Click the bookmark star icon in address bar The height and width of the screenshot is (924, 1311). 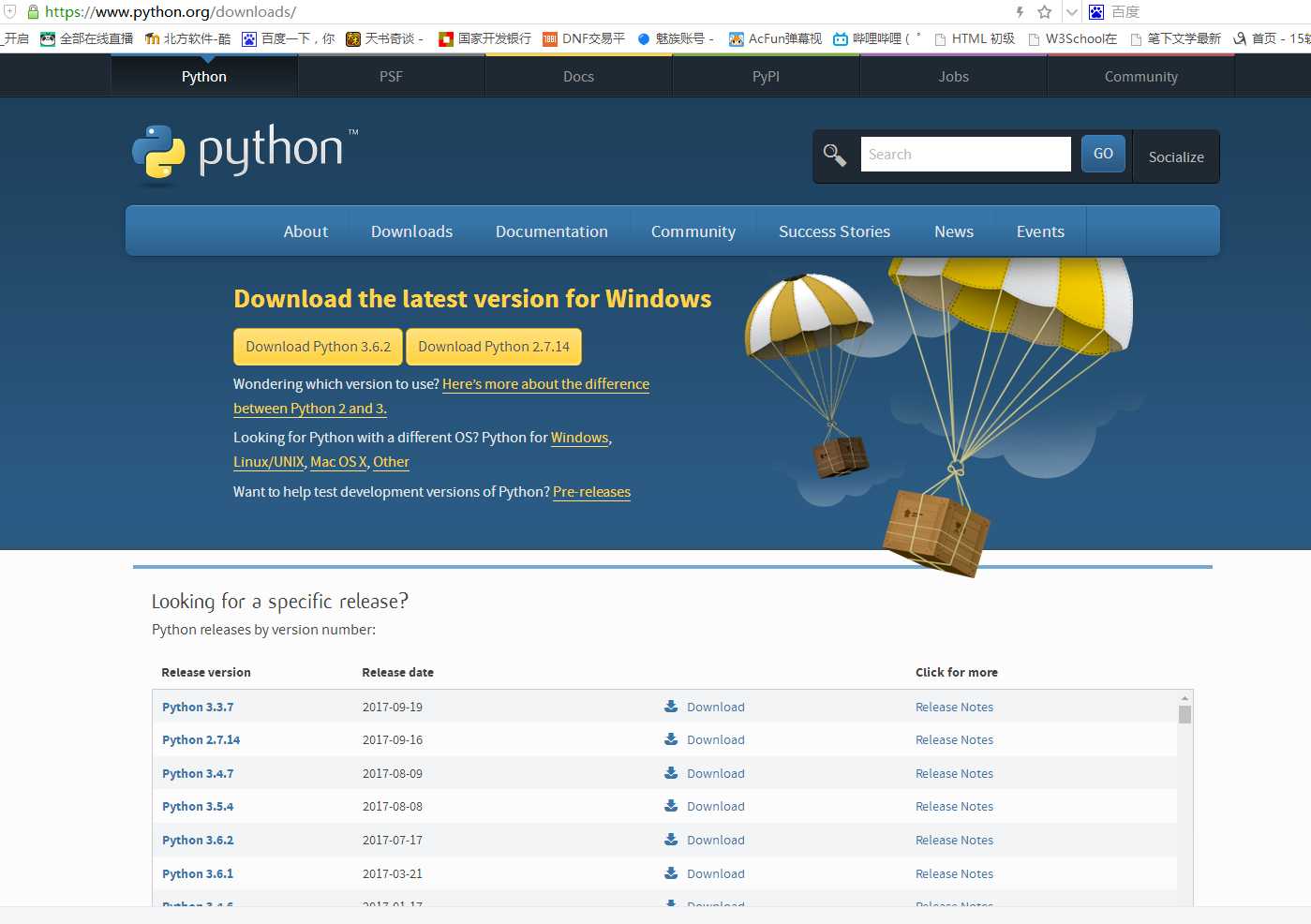(1045, 12)
